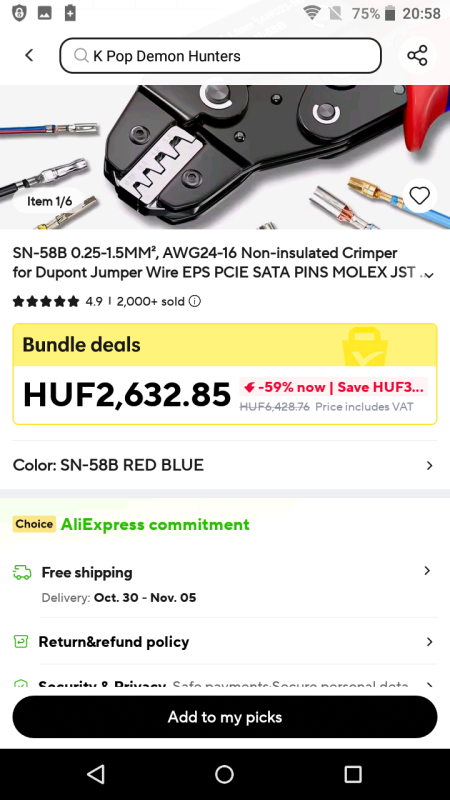This screenshot has width=450, height=800.
Task: Open the share icon
Action: pyautogui.click(x=417, y=55)
